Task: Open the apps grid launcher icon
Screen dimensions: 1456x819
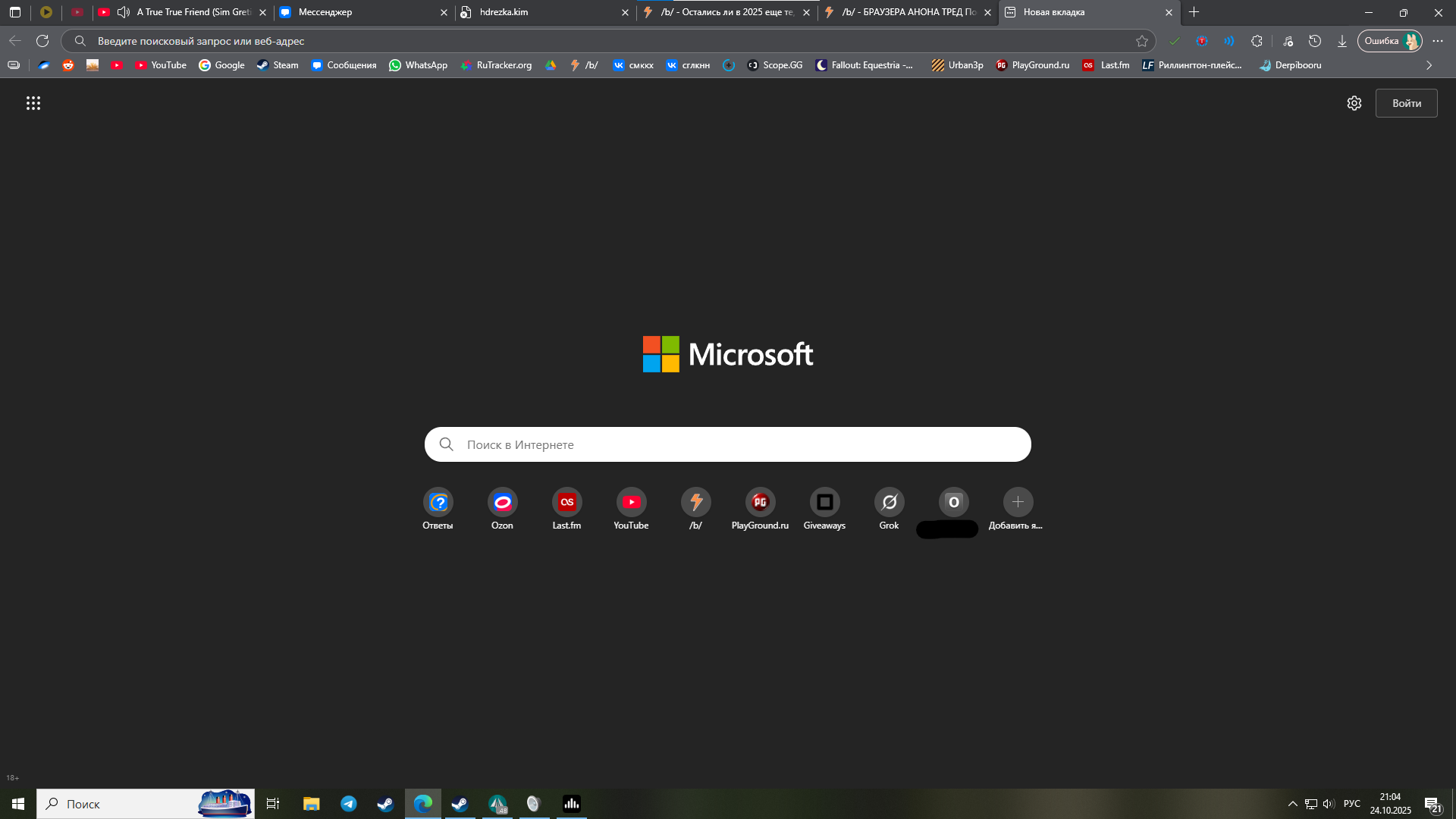Action: point(33,103)
